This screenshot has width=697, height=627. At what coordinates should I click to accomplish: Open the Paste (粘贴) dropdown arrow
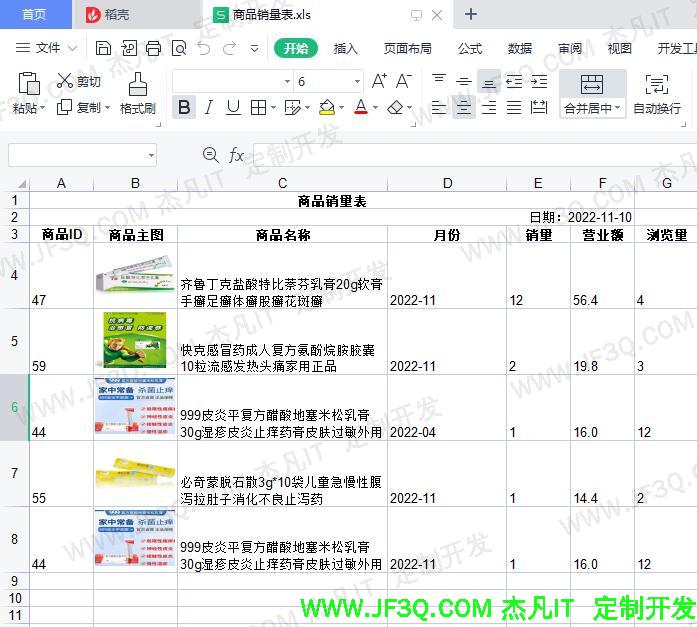point(43,108)
